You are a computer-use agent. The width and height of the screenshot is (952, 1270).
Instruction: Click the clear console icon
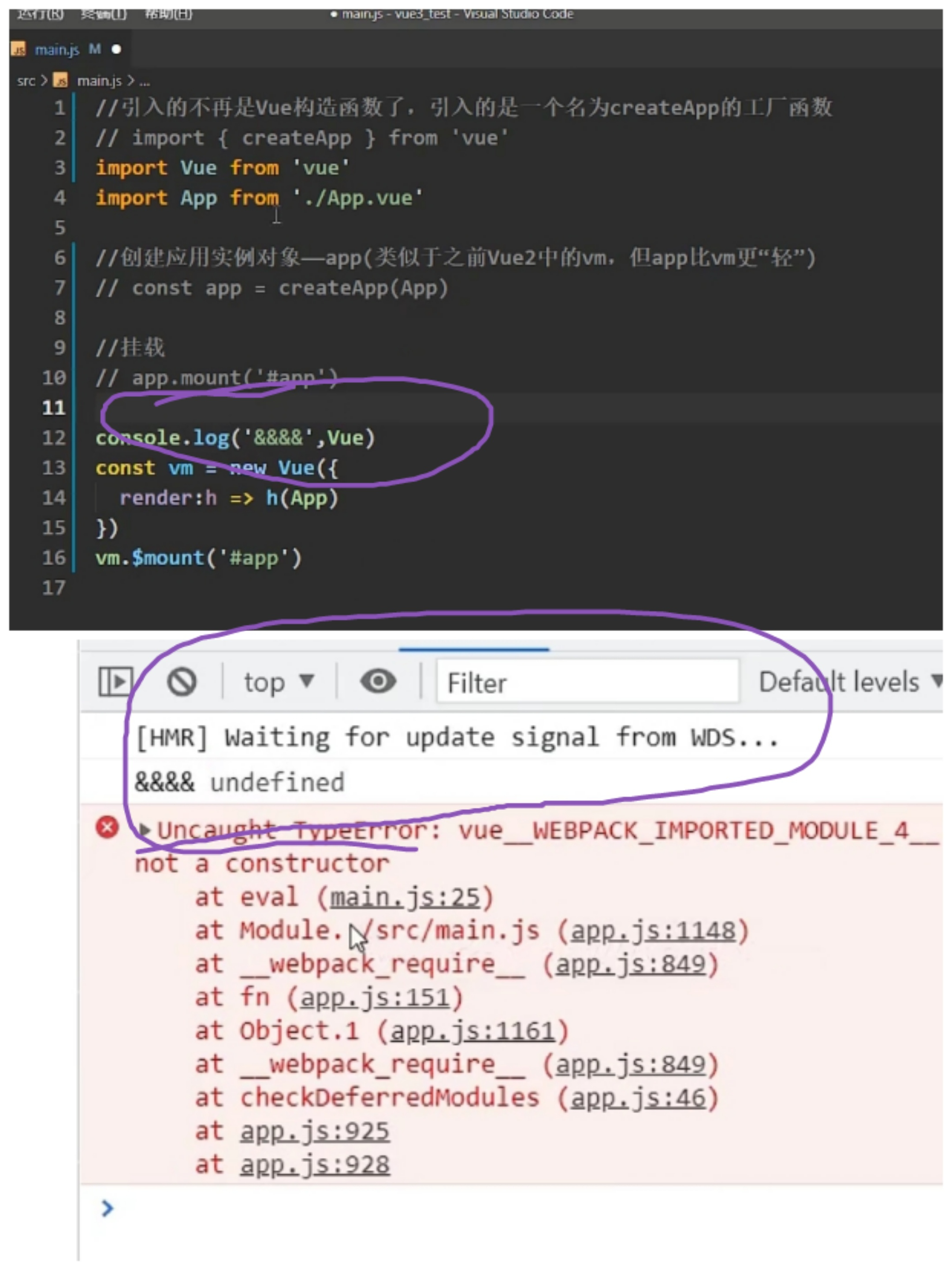tap(182, 682)
